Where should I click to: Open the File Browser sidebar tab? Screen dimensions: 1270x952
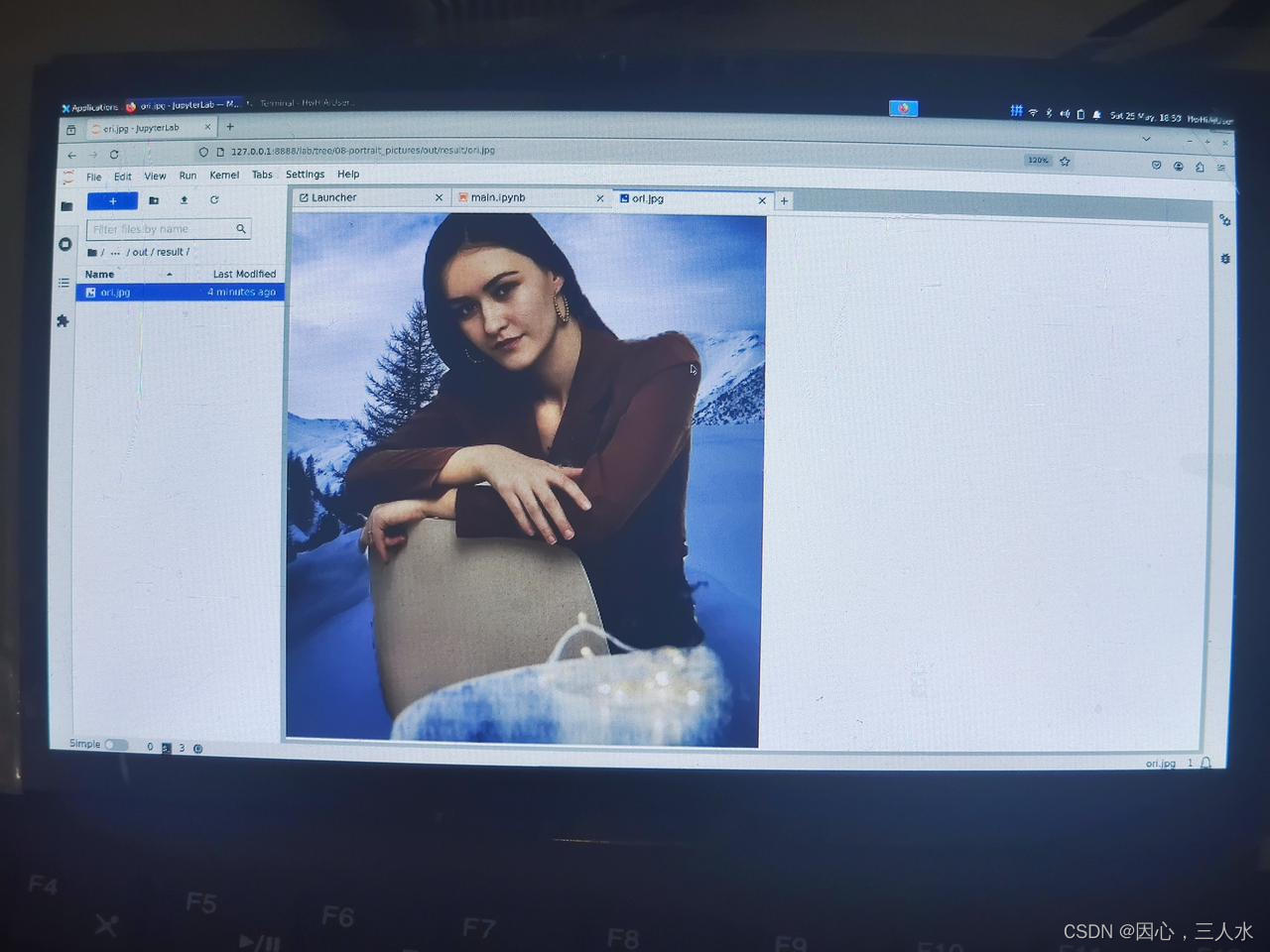click(66, 206)
